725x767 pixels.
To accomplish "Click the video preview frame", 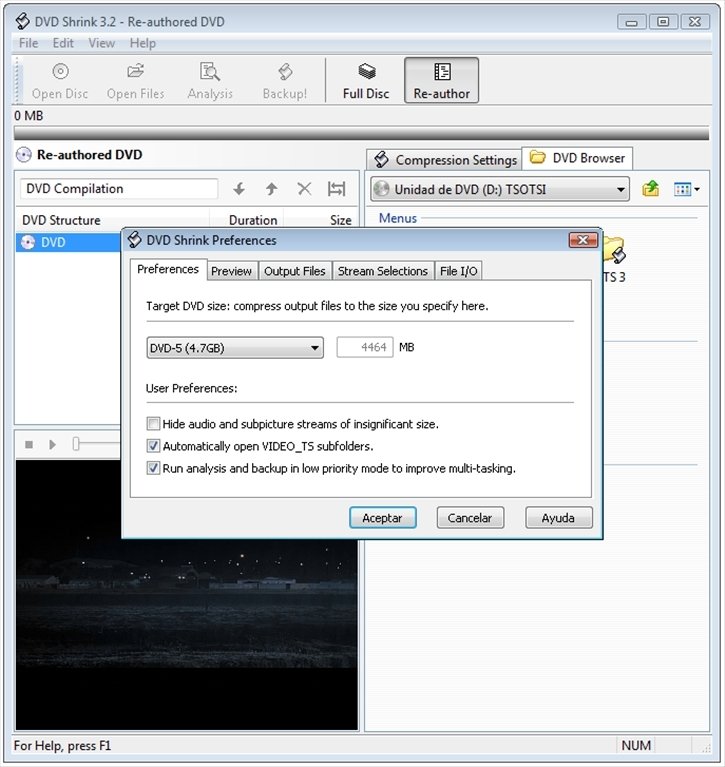I will (186, 594).
